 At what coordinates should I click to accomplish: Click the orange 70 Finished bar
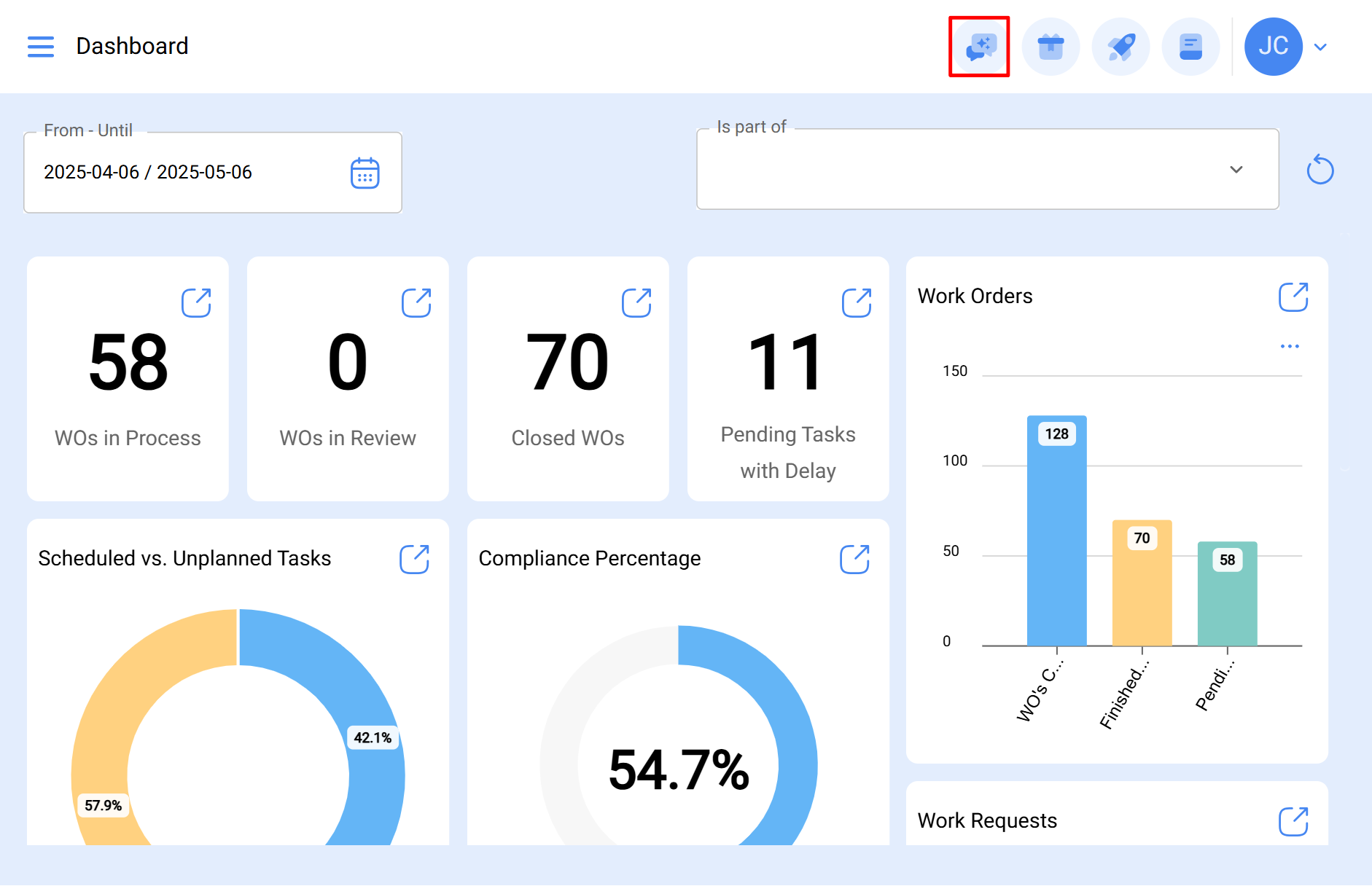(x=1142, y=583)
